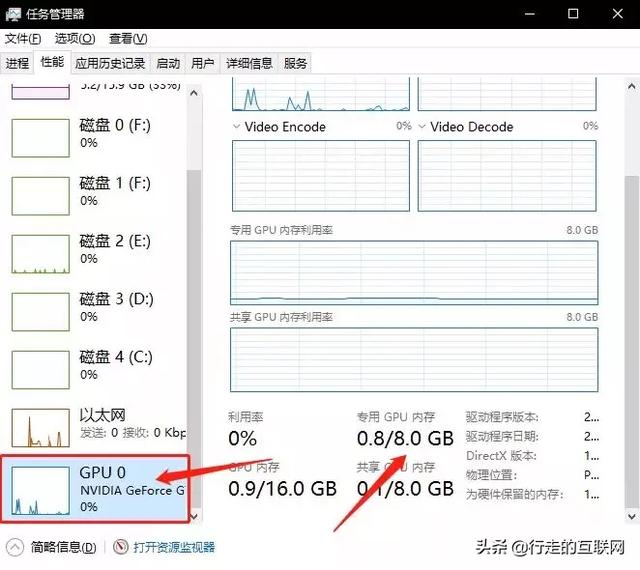Viewport: 640px width, 570px height.
Task: Click the 打开资源监视器 link
Action: 174,547
